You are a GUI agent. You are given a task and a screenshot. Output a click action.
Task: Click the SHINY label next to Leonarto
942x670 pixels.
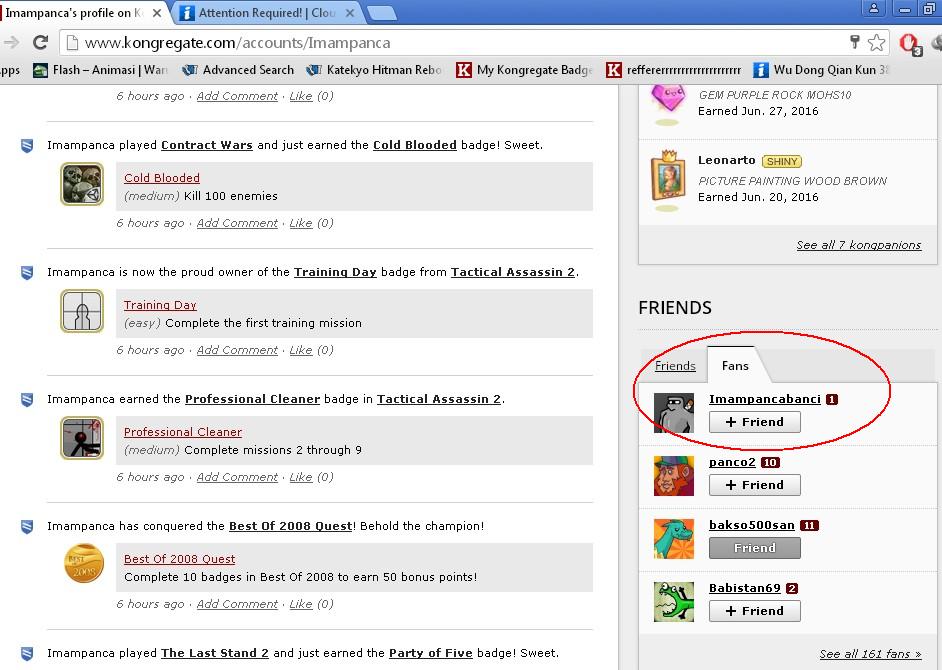[x=782, y=162]
